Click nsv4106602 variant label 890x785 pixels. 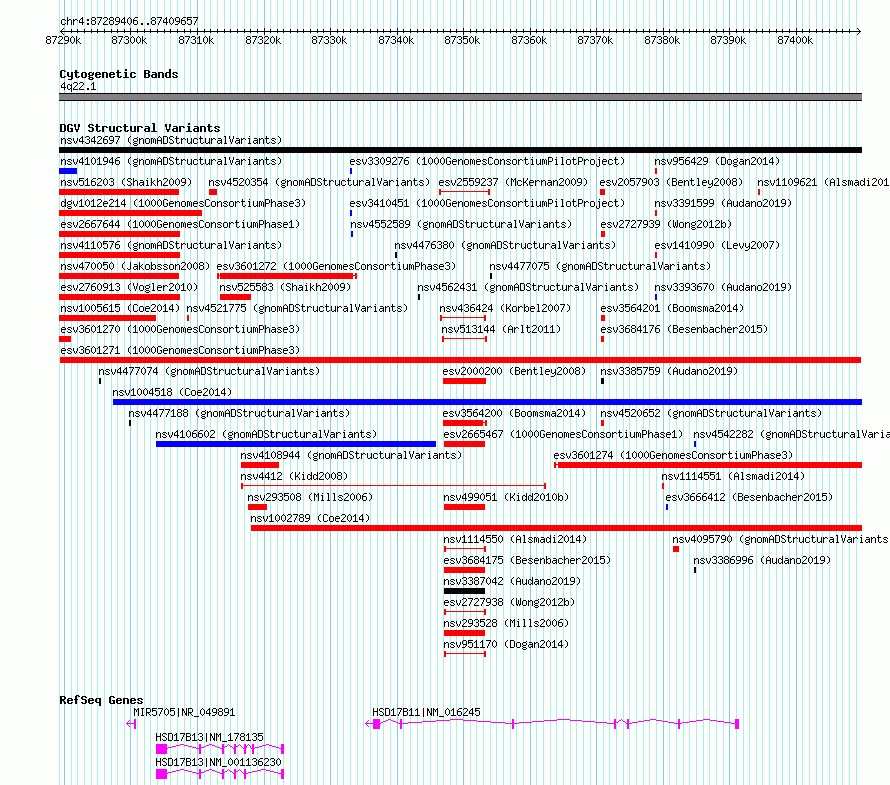click(x=266, y=434)
